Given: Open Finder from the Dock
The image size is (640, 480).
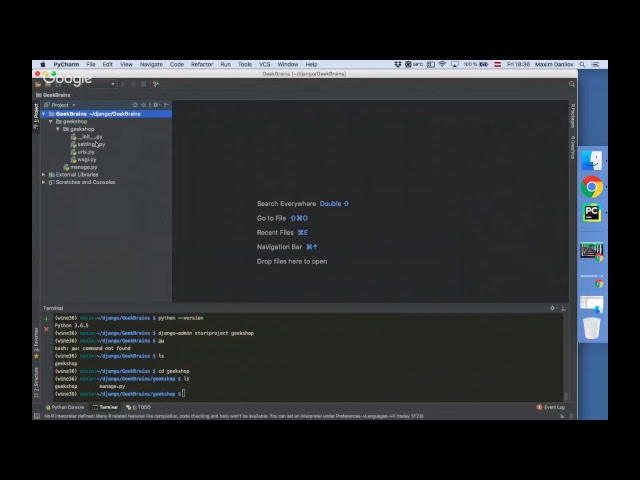Looking at the screenshot, I should click(x=591, y=160).
